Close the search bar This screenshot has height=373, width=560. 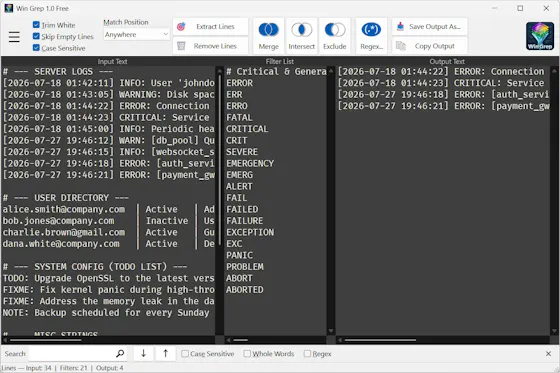pyautogui.click(x=548, y=354)
